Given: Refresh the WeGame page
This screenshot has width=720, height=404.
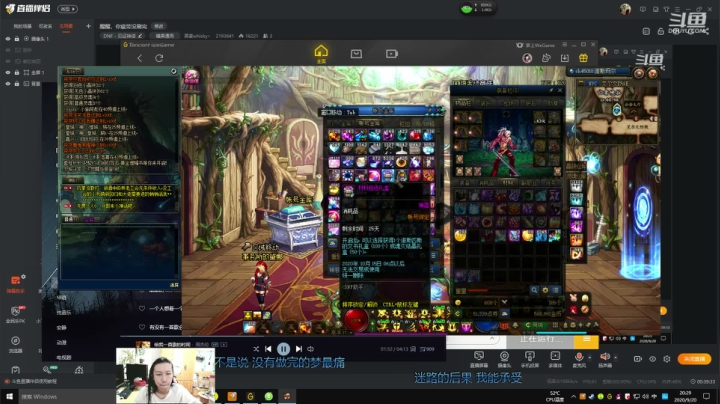Looking at the screenshot, I should click(x=159, y=58).
